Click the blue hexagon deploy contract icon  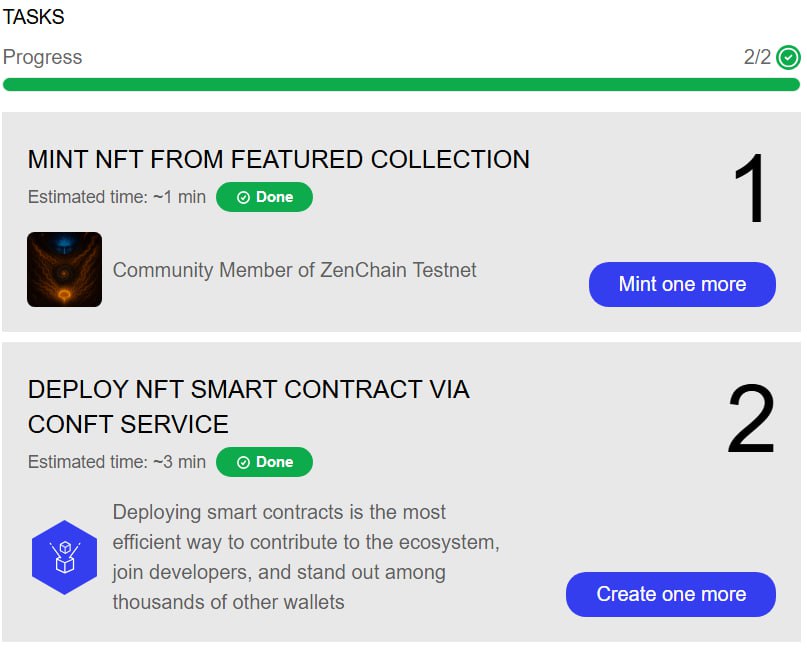[64, 557]
